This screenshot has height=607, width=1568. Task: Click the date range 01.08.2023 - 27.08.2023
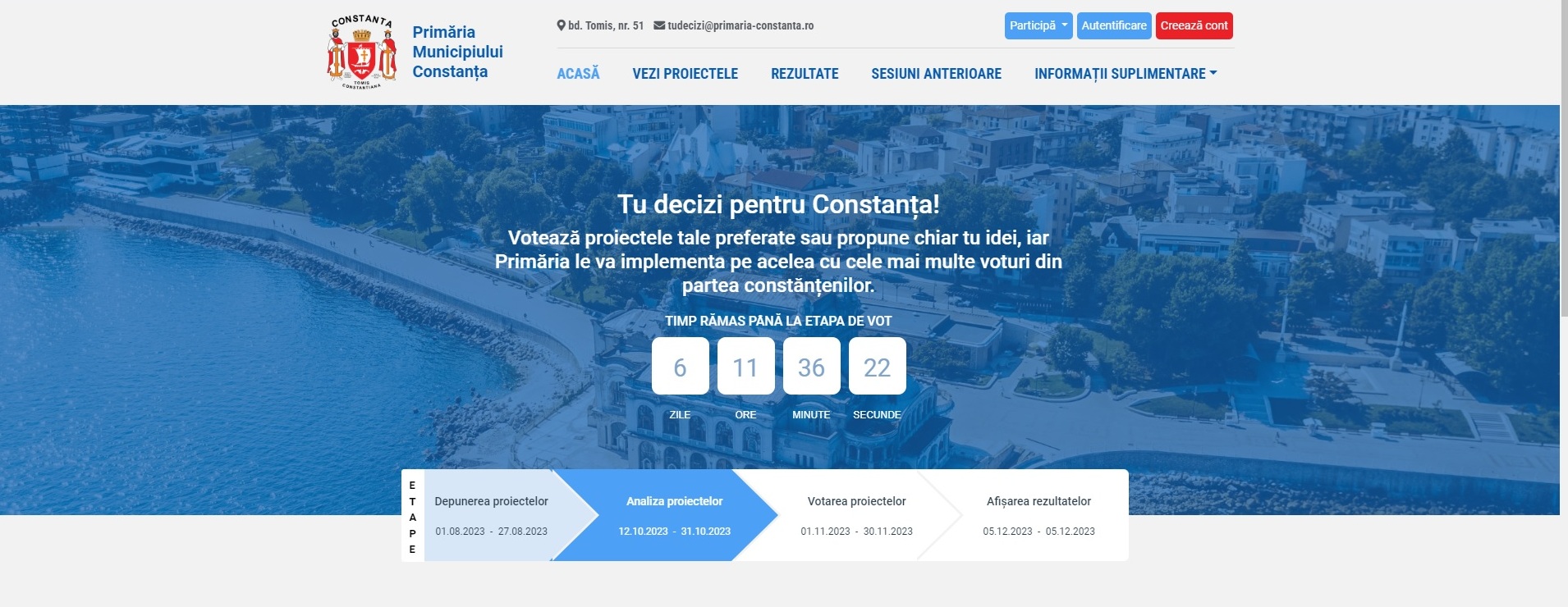tap(491, 532)
